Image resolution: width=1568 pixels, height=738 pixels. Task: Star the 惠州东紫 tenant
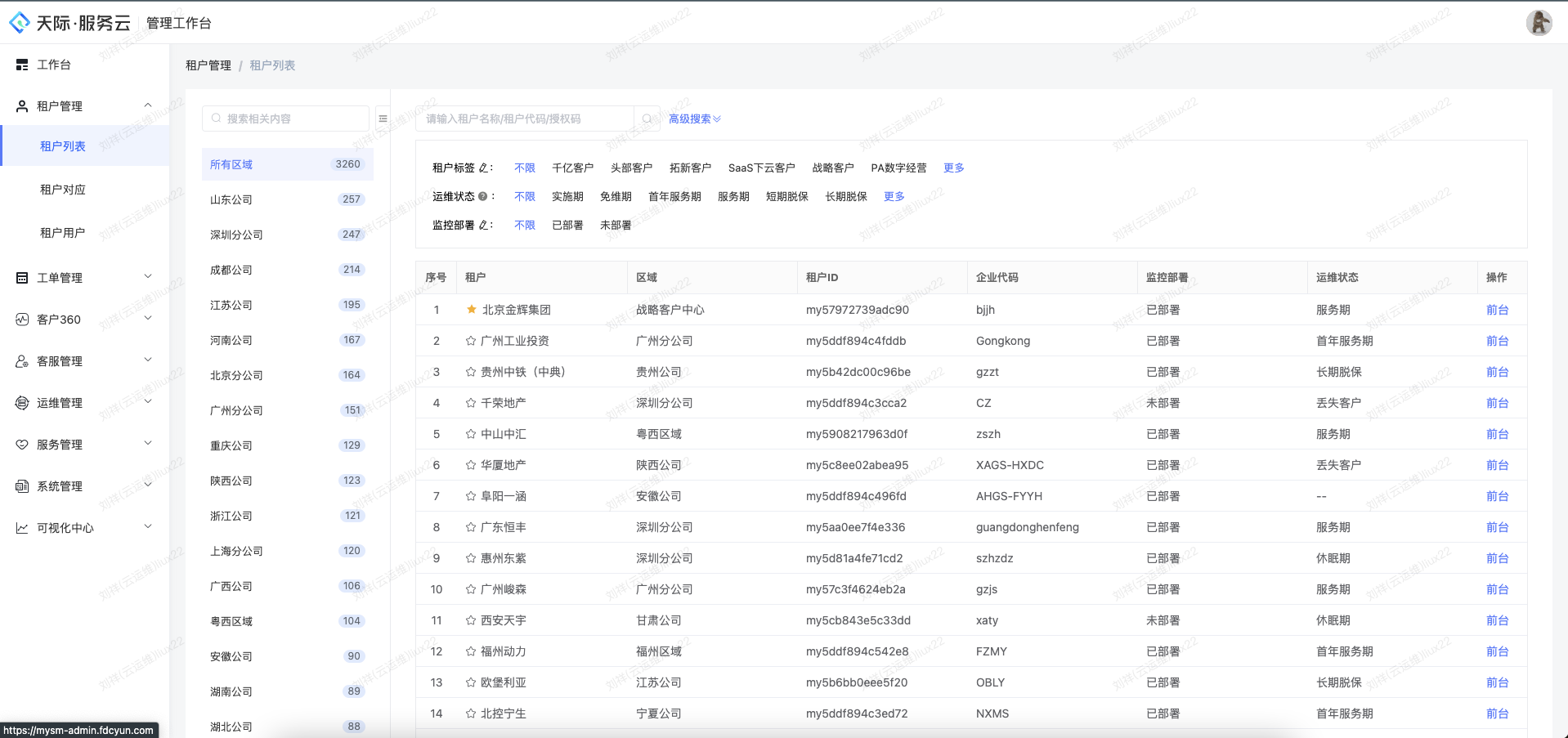[471, 558]
